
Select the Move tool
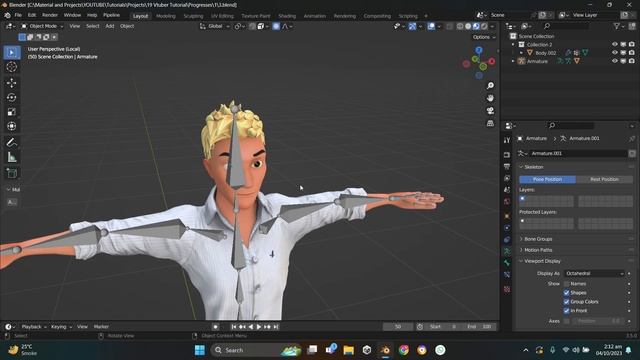(11, 83)
